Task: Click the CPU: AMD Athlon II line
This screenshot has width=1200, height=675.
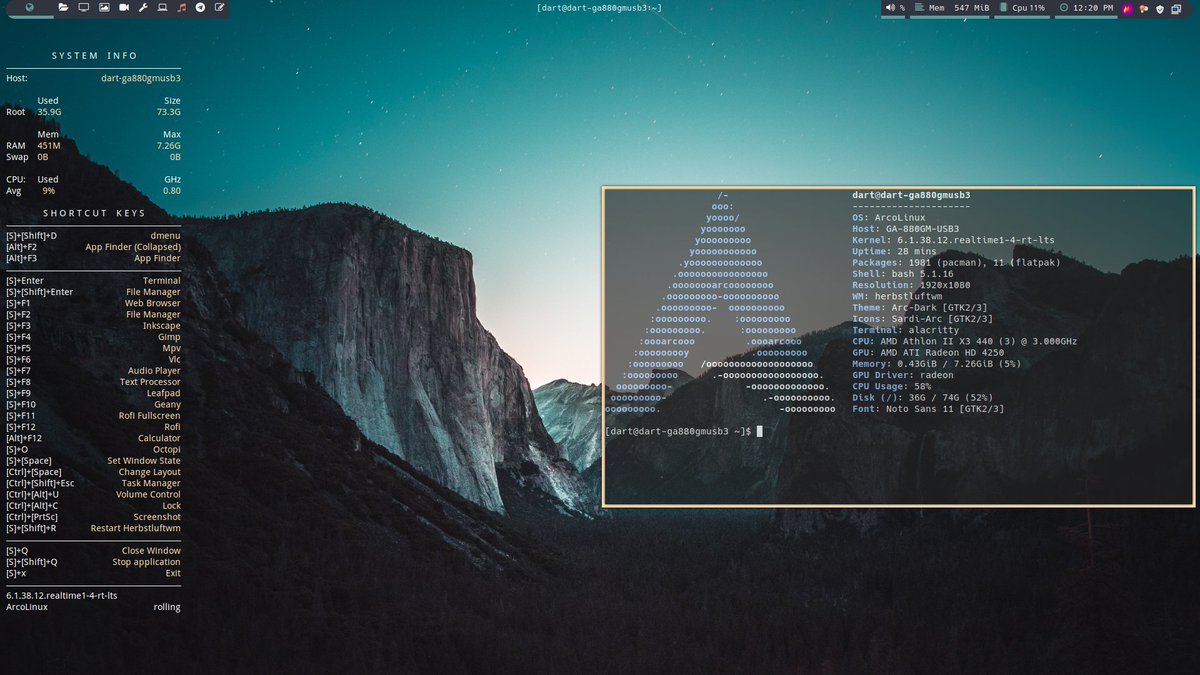Action: point(964,341)
